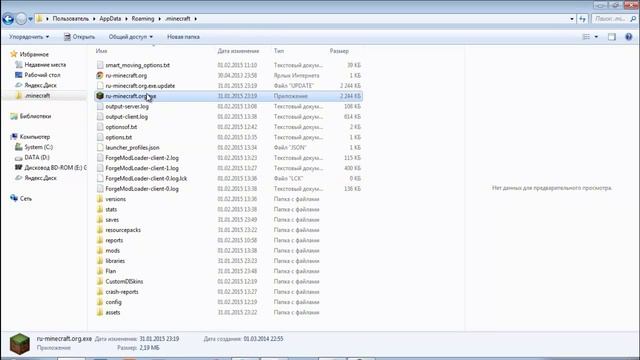Click Пользователь in the address path

[x=71, y=19]
